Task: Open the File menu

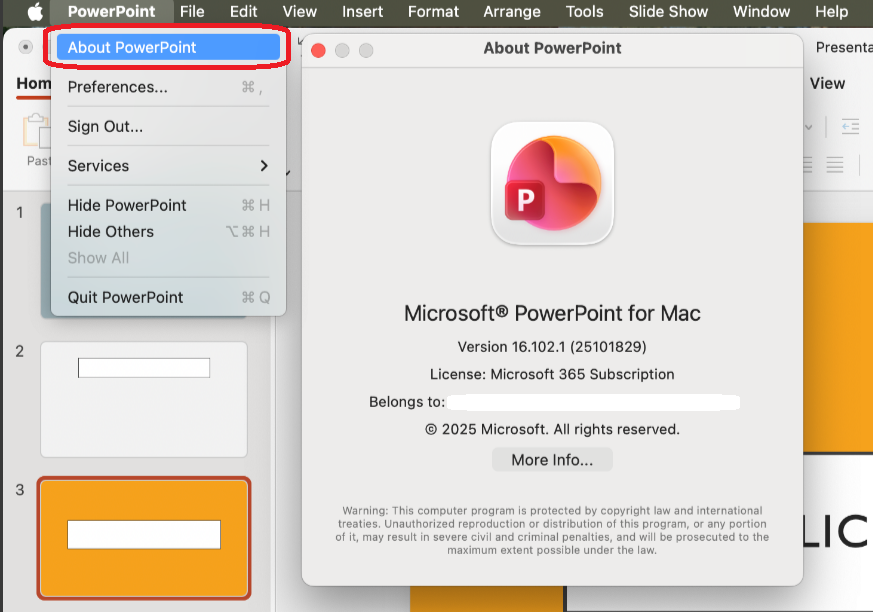Action: (x=192, y=11)
